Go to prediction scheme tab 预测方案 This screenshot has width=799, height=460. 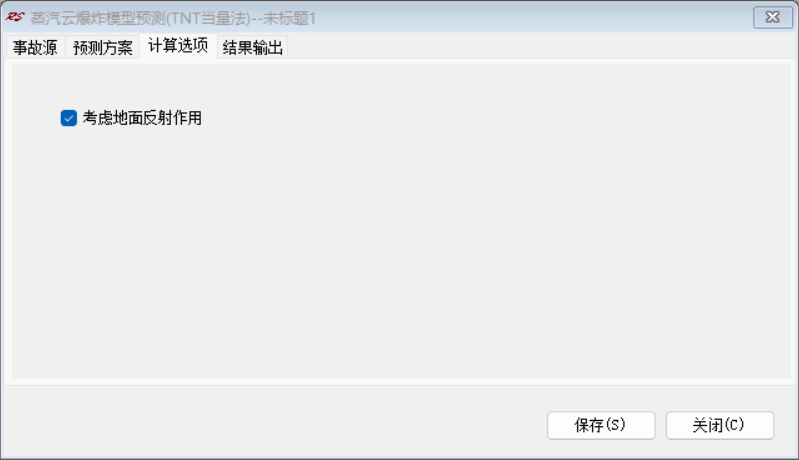102,47
